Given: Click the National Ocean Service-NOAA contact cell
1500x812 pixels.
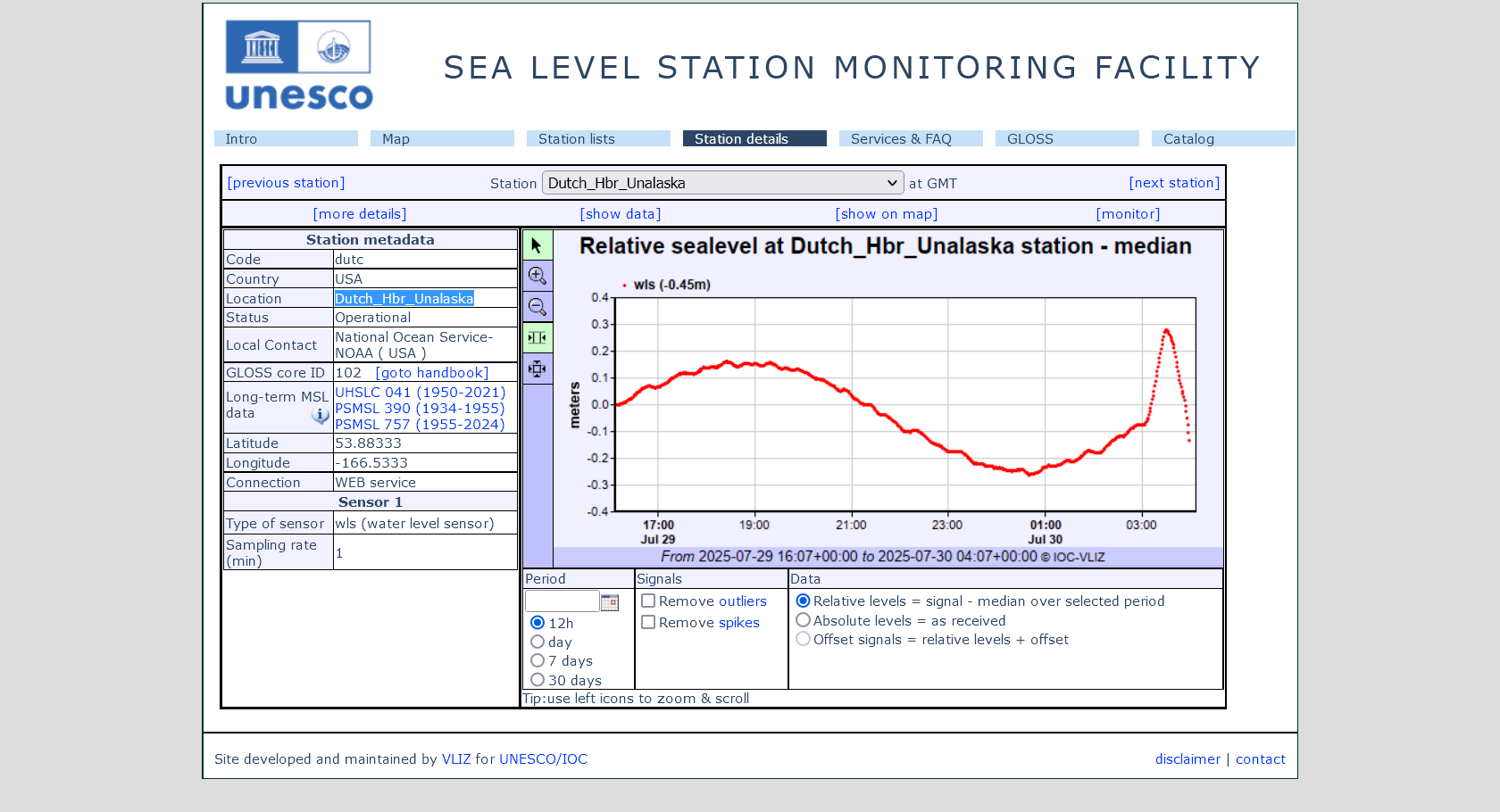Looking at the screenshot, I should (425, 345).
